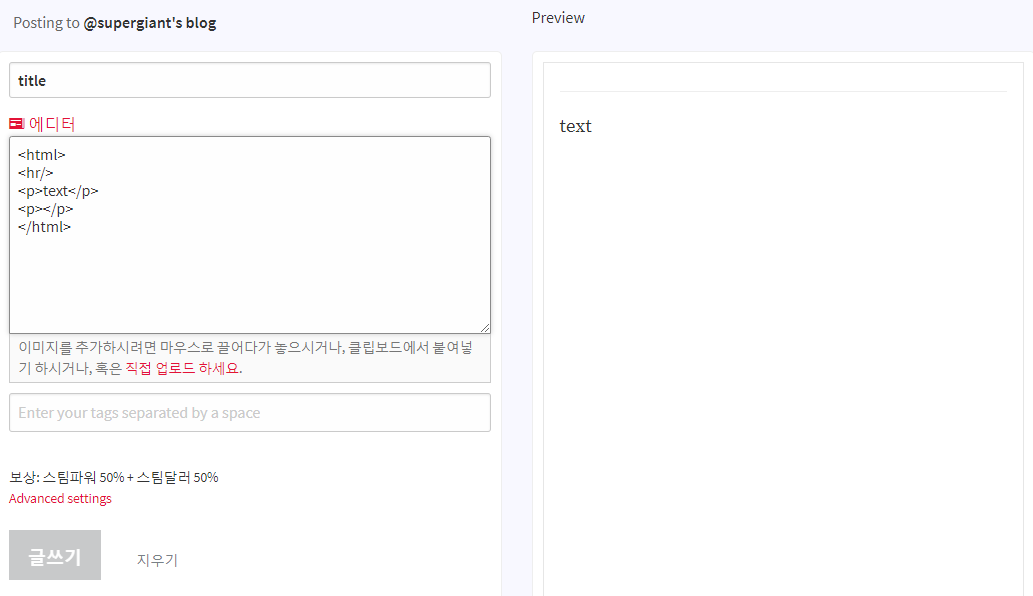Viewport: 1033px width, 596px height.
Task: Click the 글쓰기 post button
Action: pos(55,555)
